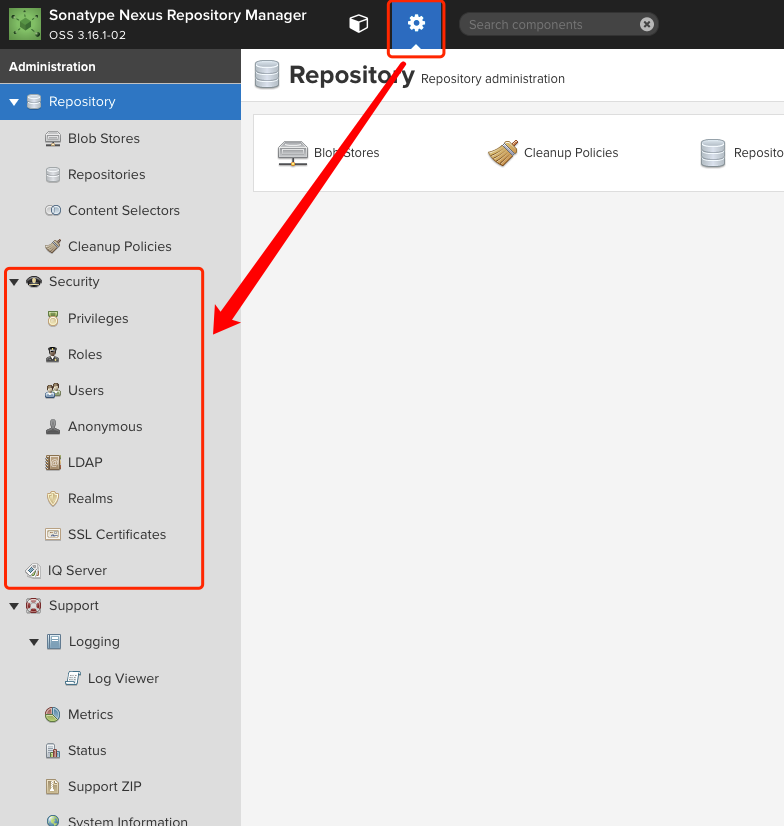Collapse the Support tree node
The image size is (784, 826).
[14, 606]
